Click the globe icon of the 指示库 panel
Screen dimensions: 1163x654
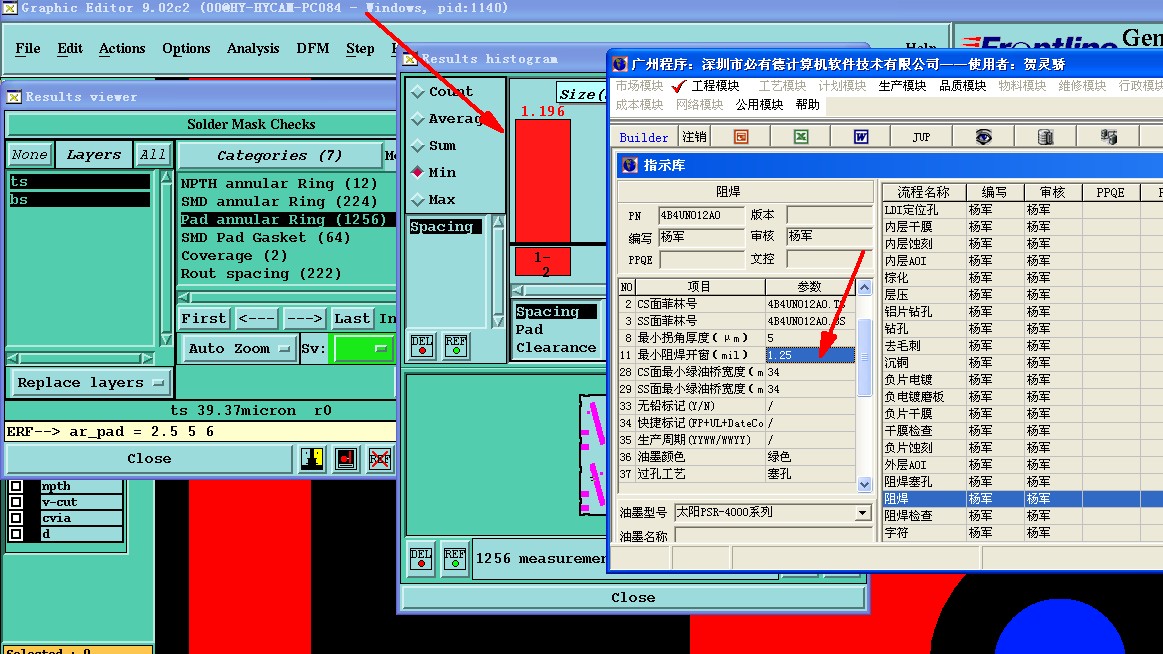click(630, 165)
